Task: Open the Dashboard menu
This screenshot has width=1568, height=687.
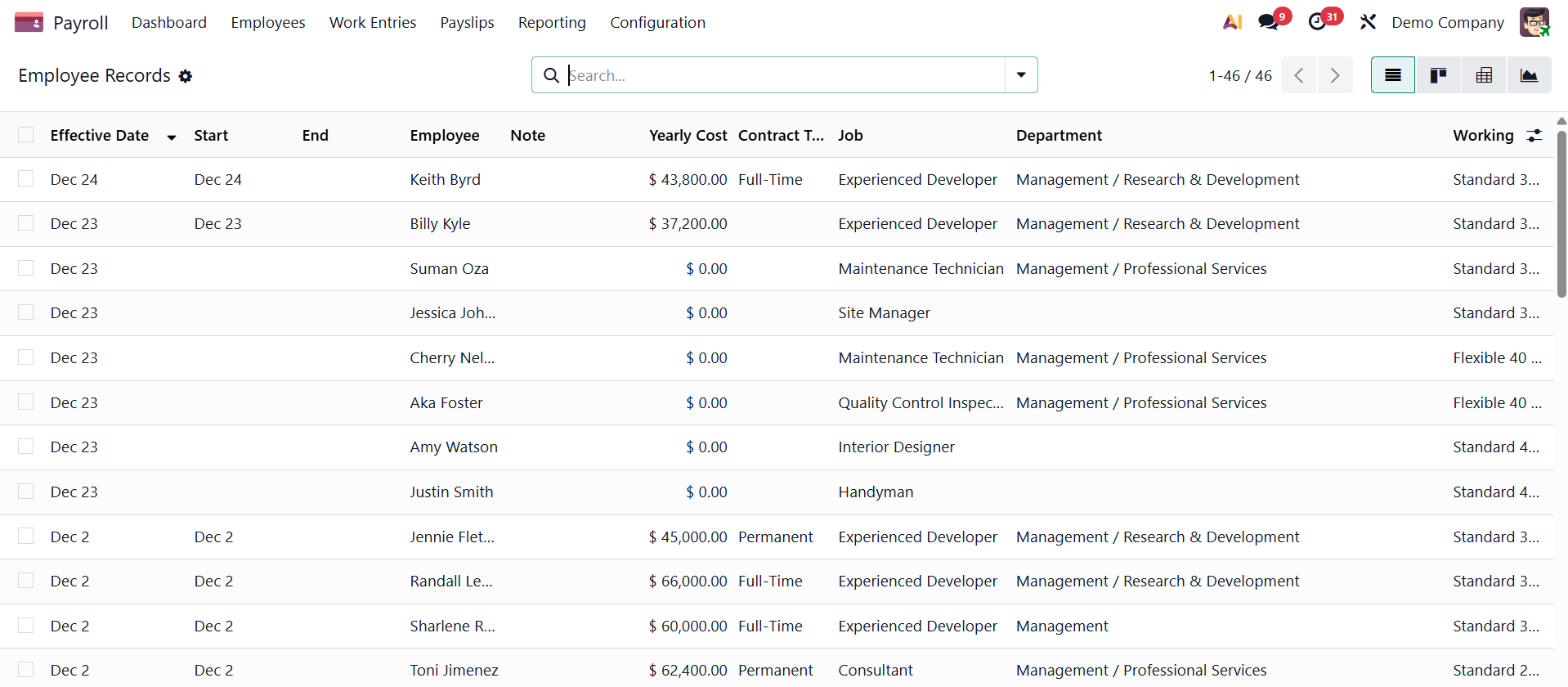Action: tap(169, 22)
